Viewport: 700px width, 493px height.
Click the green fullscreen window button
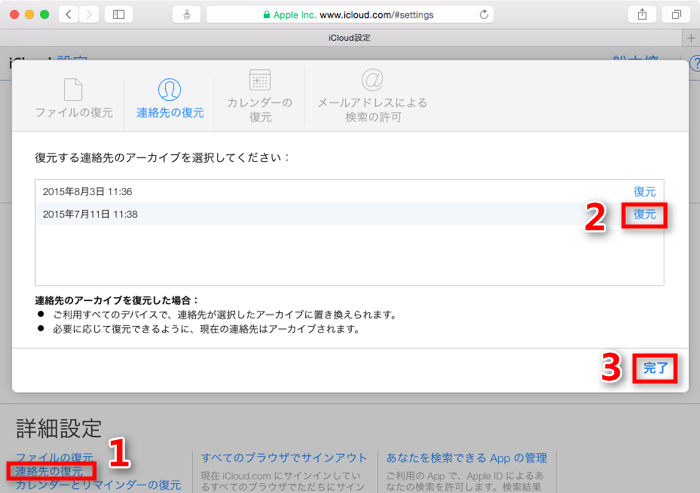pos(45,15)
